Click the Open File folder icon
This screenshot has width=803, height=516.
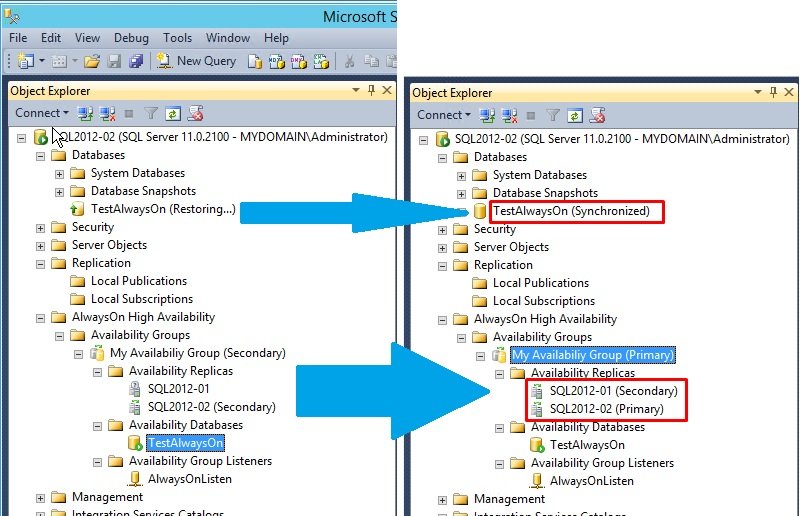pos(92,61)
